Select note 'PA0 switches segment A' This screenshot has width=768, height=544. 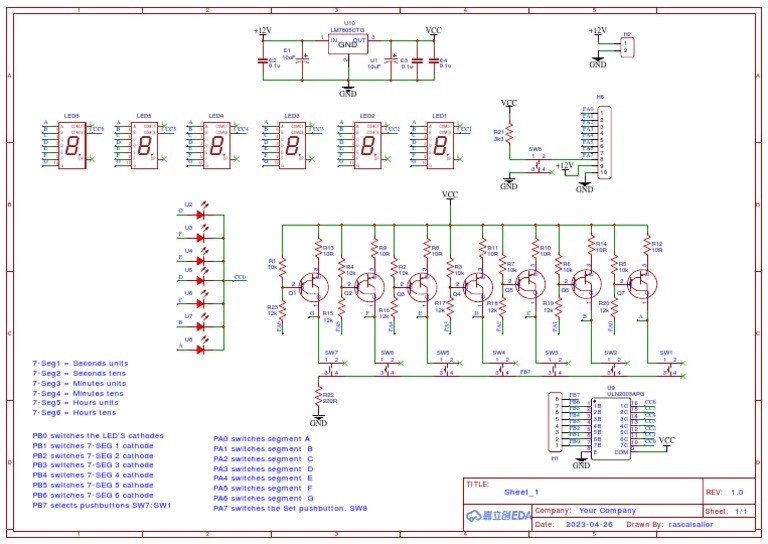click(262, 439)
